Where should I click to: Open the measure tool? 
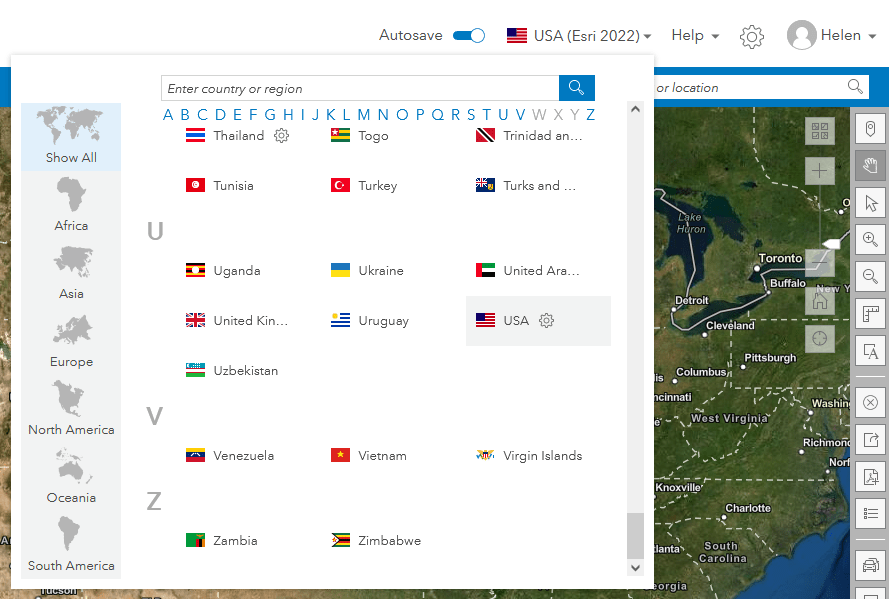870,314
